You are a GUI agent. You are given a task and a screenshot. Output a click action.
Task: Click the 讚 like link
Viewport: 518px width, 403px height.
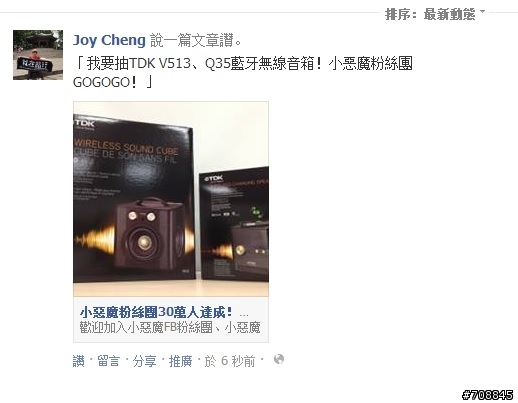[79, 361]
